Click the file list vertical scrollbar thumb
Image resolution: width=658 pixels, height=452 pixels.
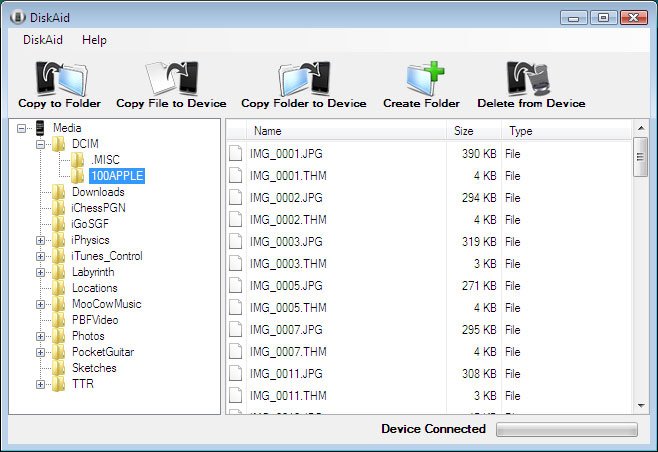click(x=640, y=157)
